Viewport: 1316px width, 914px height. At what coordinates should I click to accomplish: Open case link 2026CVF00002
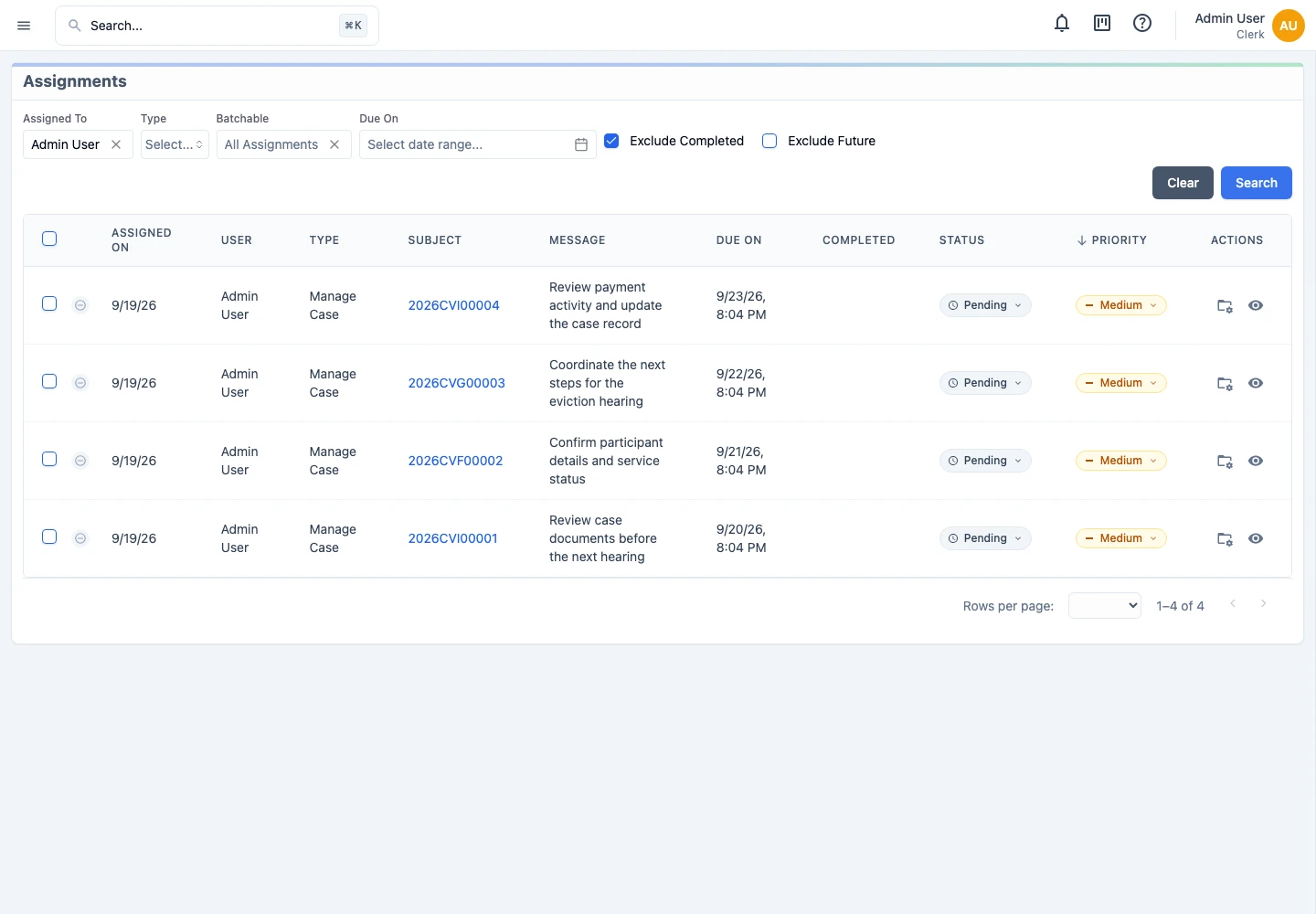click(x=455, y=461)
